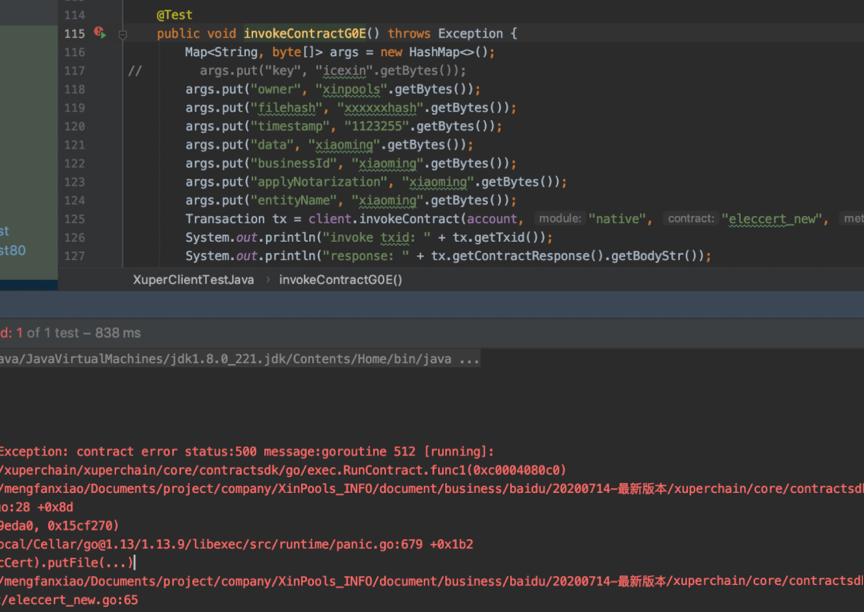Click the "businessId" key string on line 122
Viewport: 864px width, 612px height.
point(294,164)
